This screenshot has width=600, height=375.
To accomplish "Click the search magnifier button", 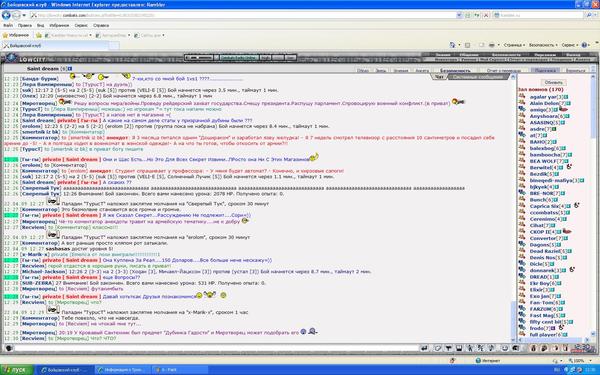I will [x=588, y=15].
